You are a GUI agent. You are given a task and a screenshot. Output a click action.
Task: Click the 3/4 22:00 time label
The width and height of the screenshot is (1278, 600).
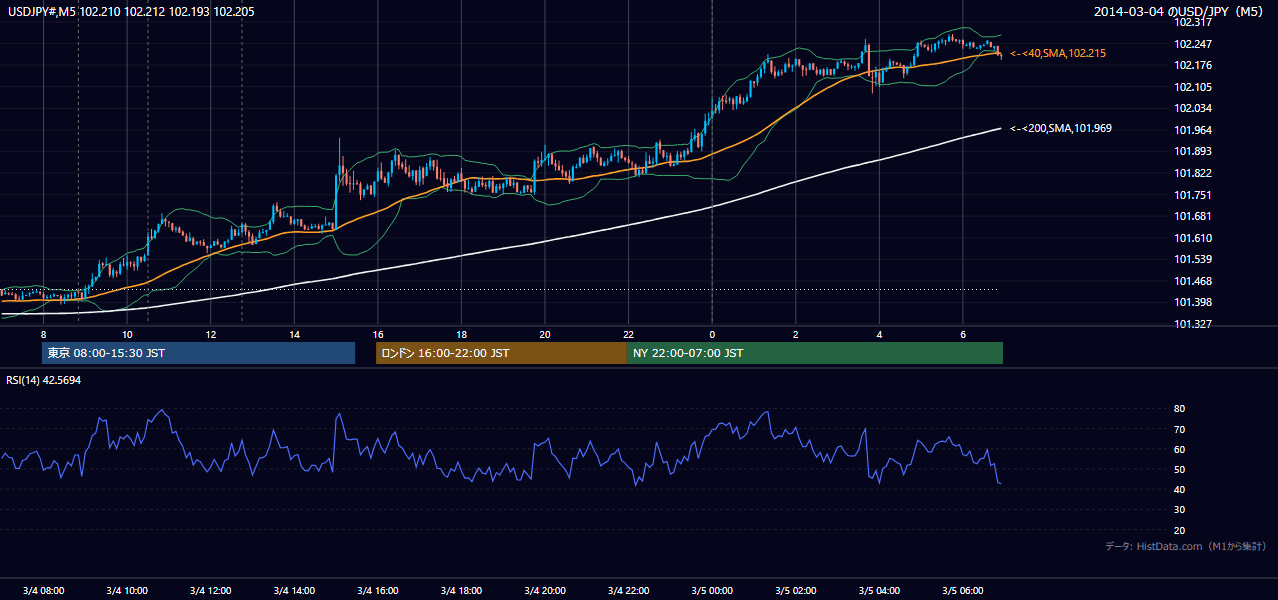[x=628, y=590]
